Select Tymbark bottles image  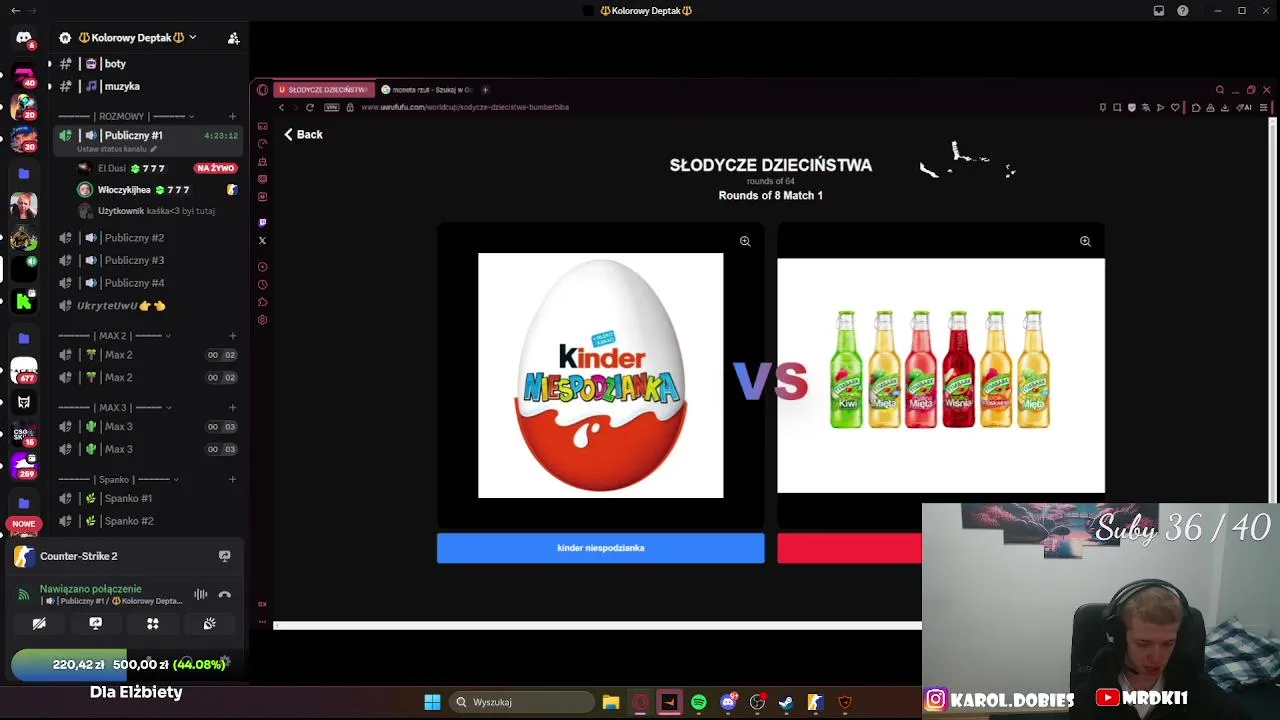coord(941,376)
